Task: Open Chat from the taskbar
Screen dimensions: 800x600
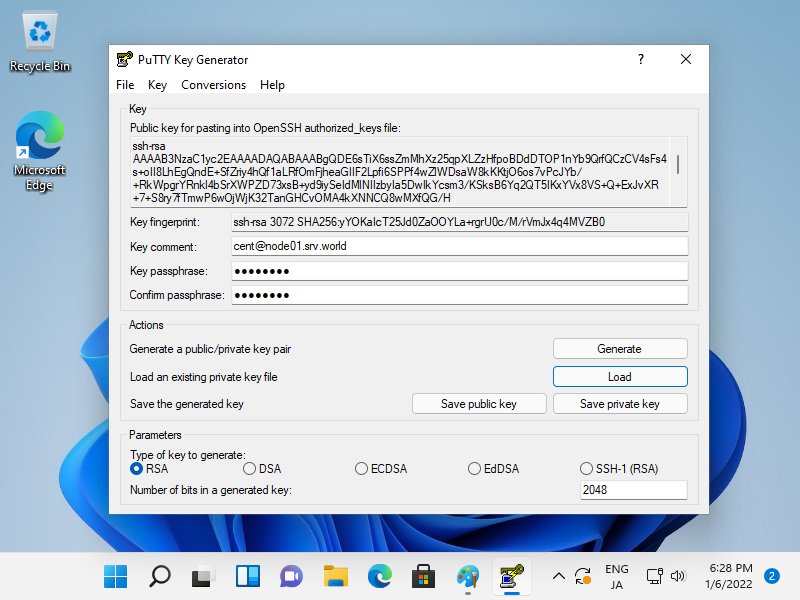Action: click(291, 576)
